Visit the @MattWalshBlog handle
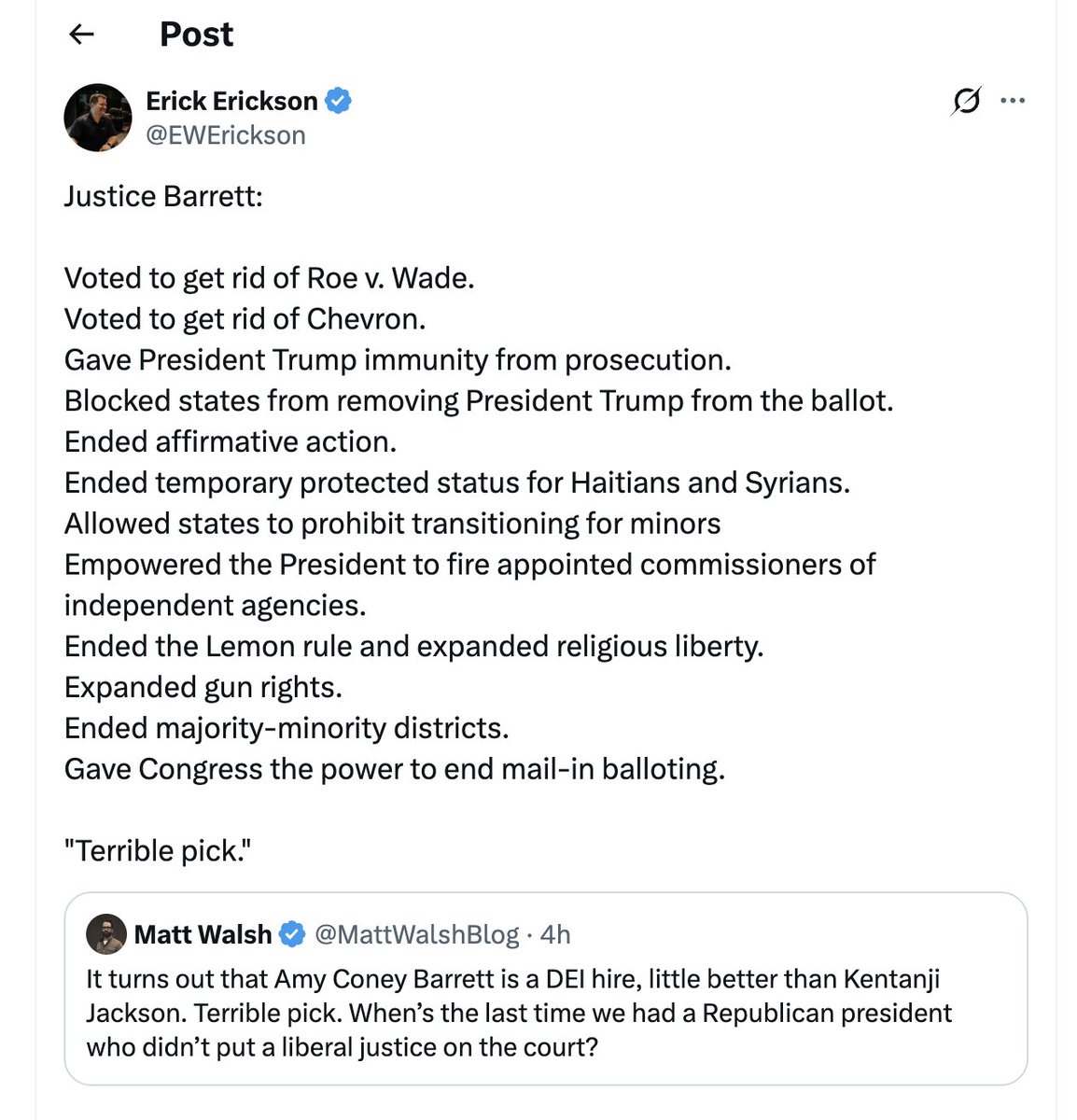Viewport: 1077px width, 1120px height. [x=416, y=934]
